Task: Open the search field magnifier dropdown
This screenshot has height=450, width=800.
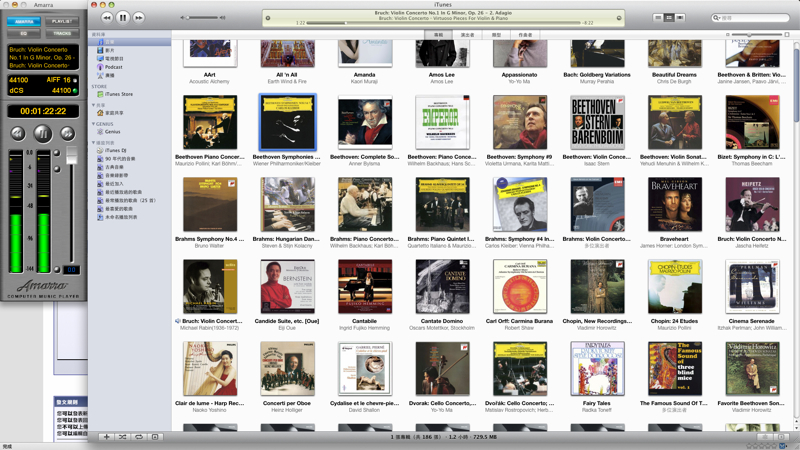Action: pos(717,17)
